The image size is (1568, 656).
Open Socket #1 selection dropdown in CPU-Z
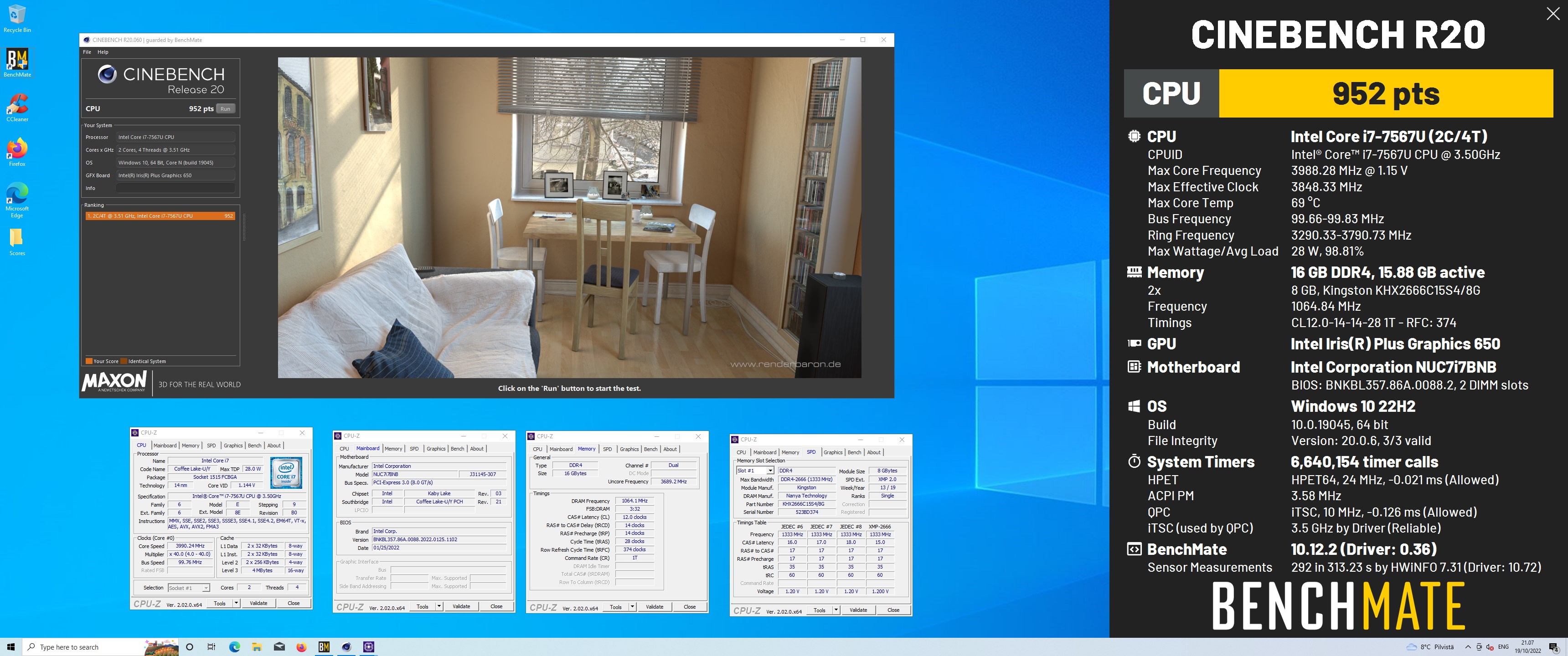[189, 588]
